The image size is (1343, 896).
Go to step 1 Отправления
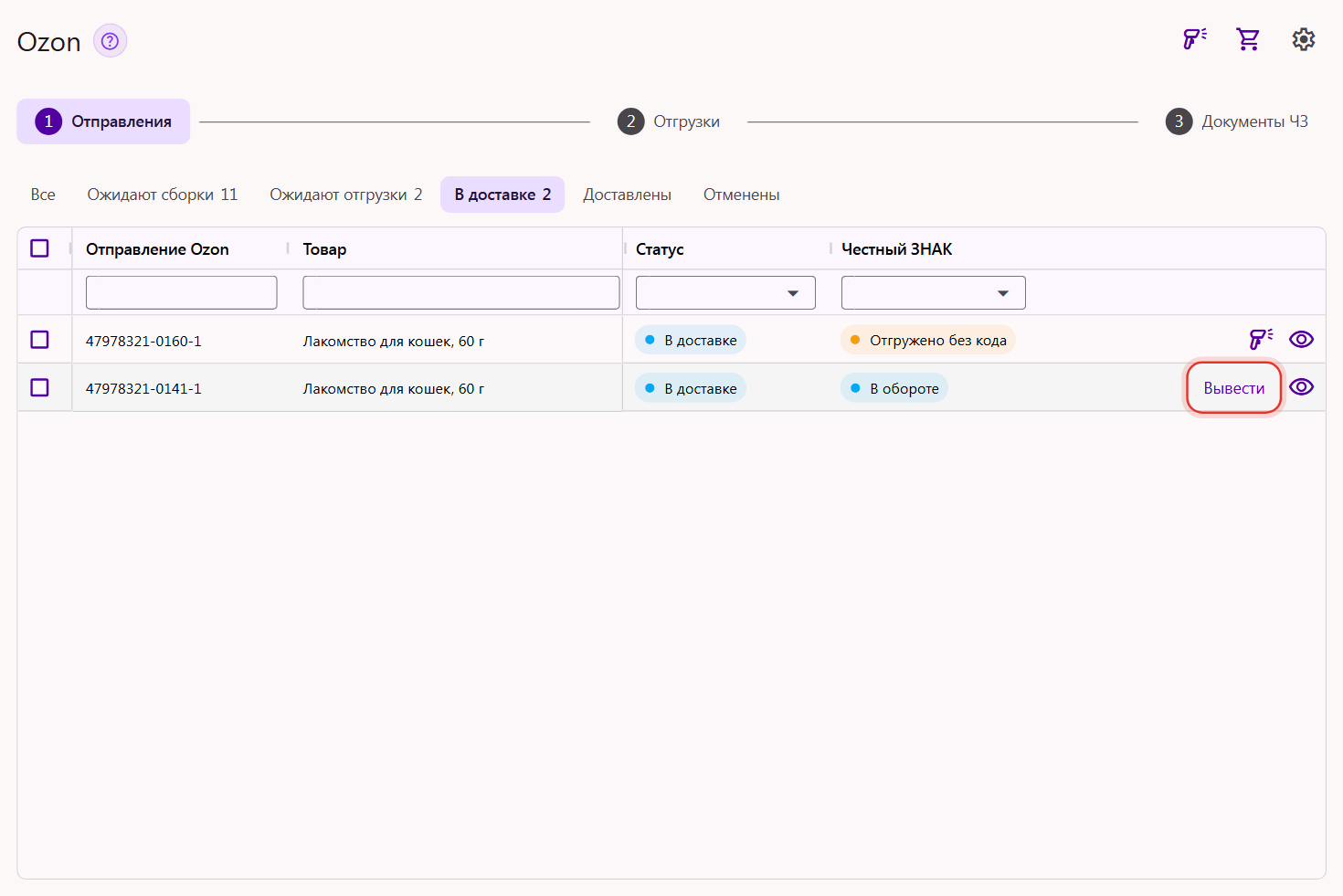click(103, 121)
